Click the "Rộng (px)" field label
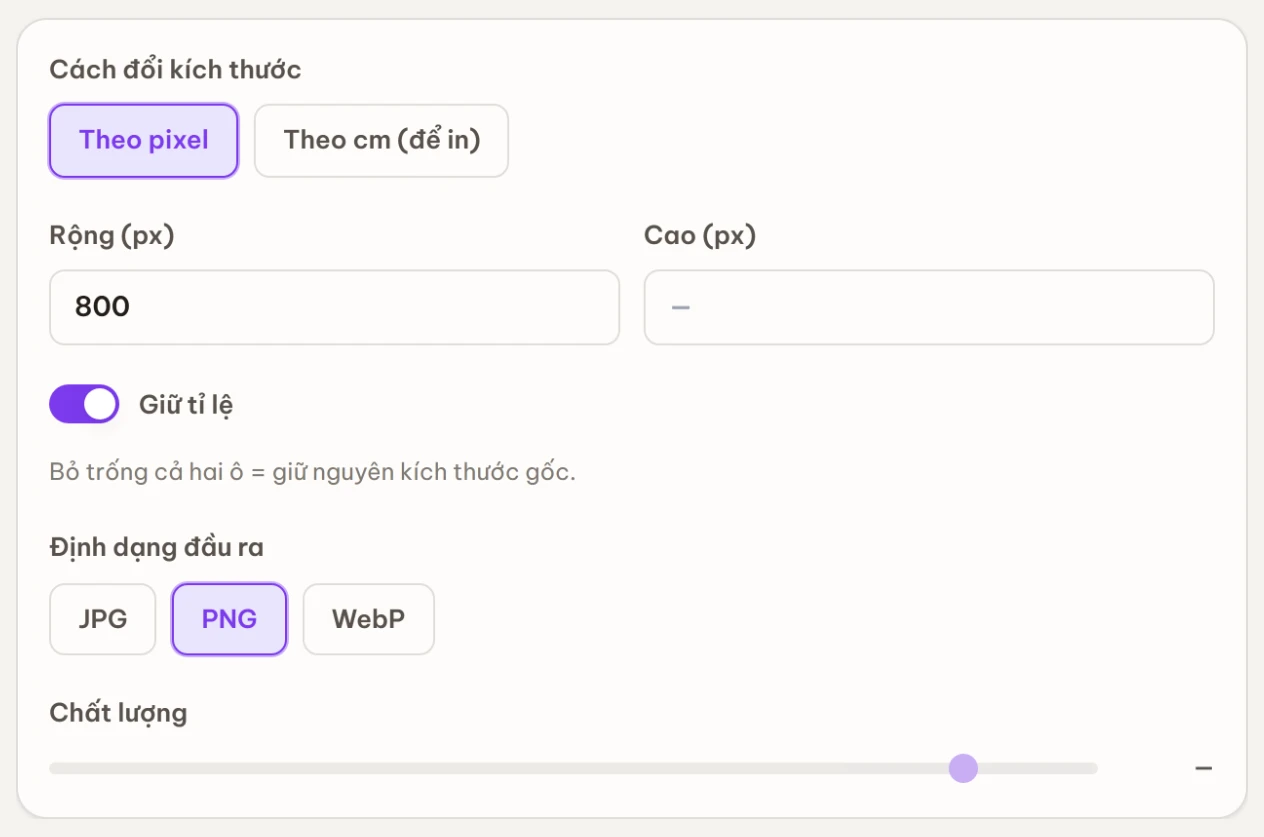 coord(112,236)
